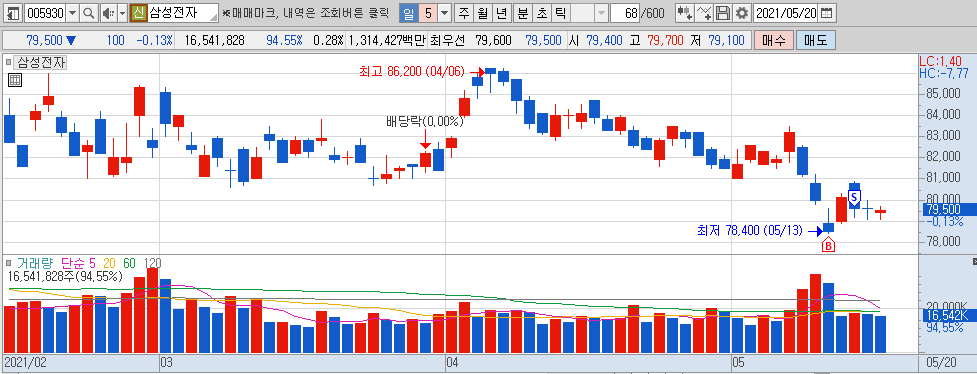Open the stock code history dropdown
Image resolution: width=977 pixels, height=374 pixels.
[72, 12]
